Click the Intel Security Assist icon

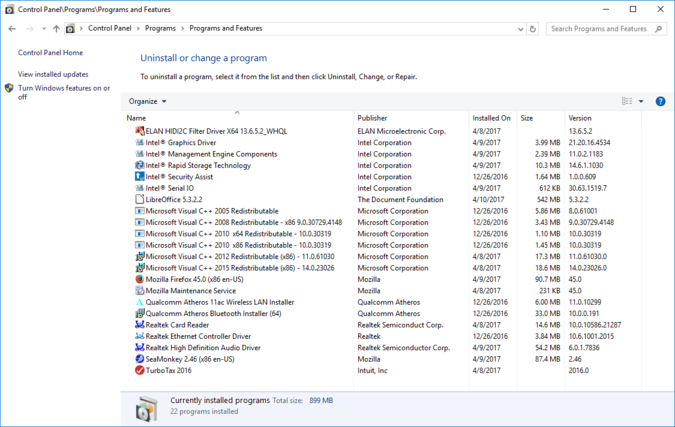click(139, 176)
